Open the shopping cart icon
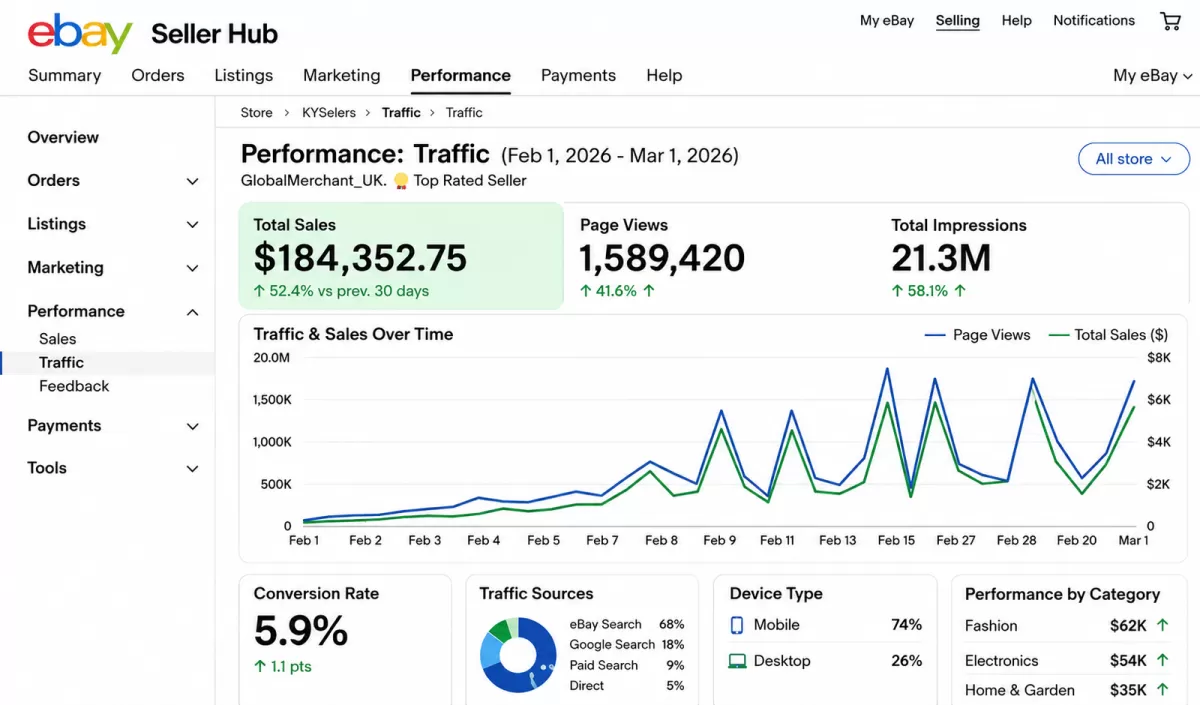The width and height of the screenshot is (1200, 705). tap(1170, 21)
